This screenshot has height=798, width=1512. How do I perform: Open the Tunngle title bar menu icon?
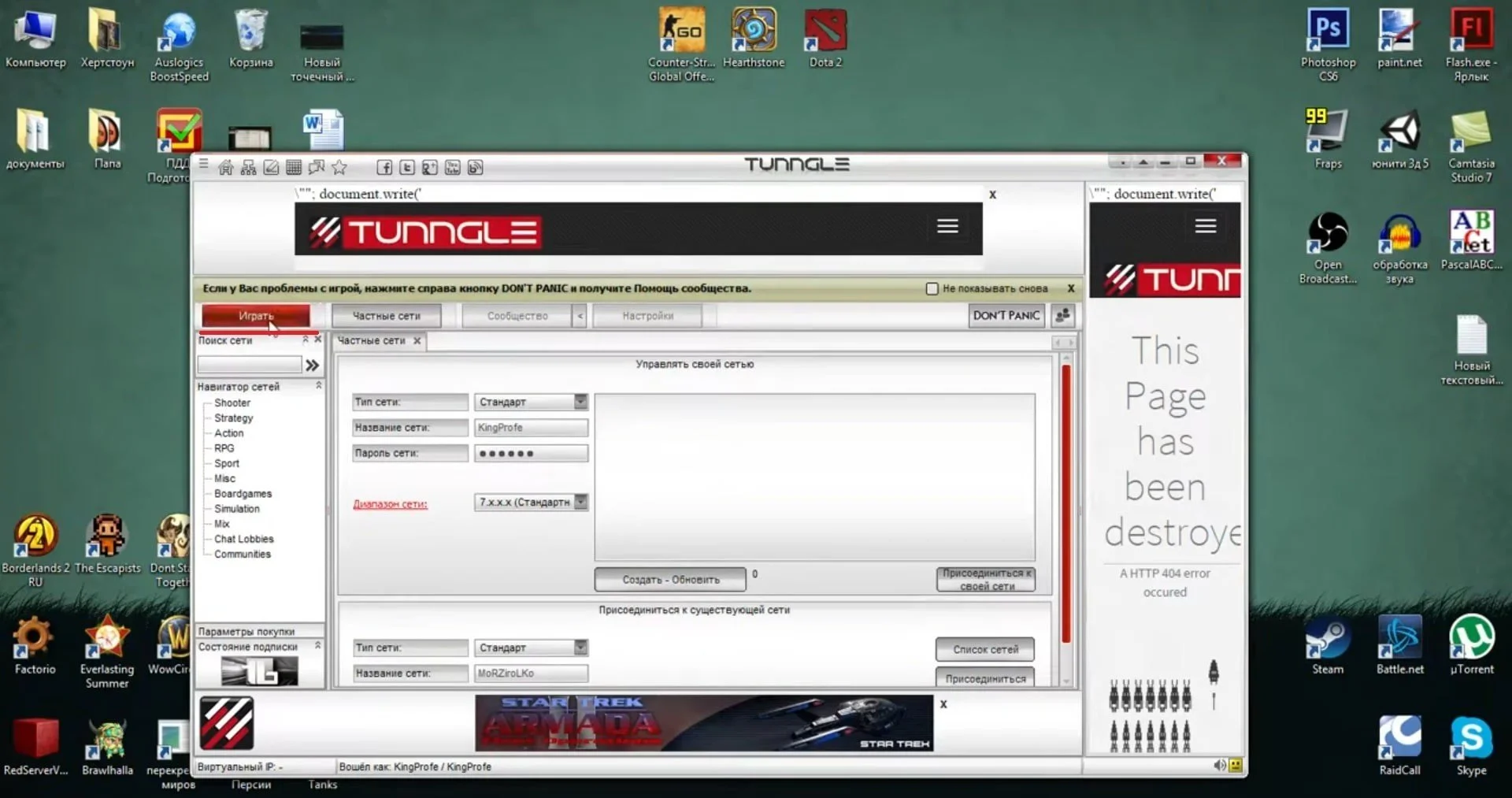click(x=204, y=165)
